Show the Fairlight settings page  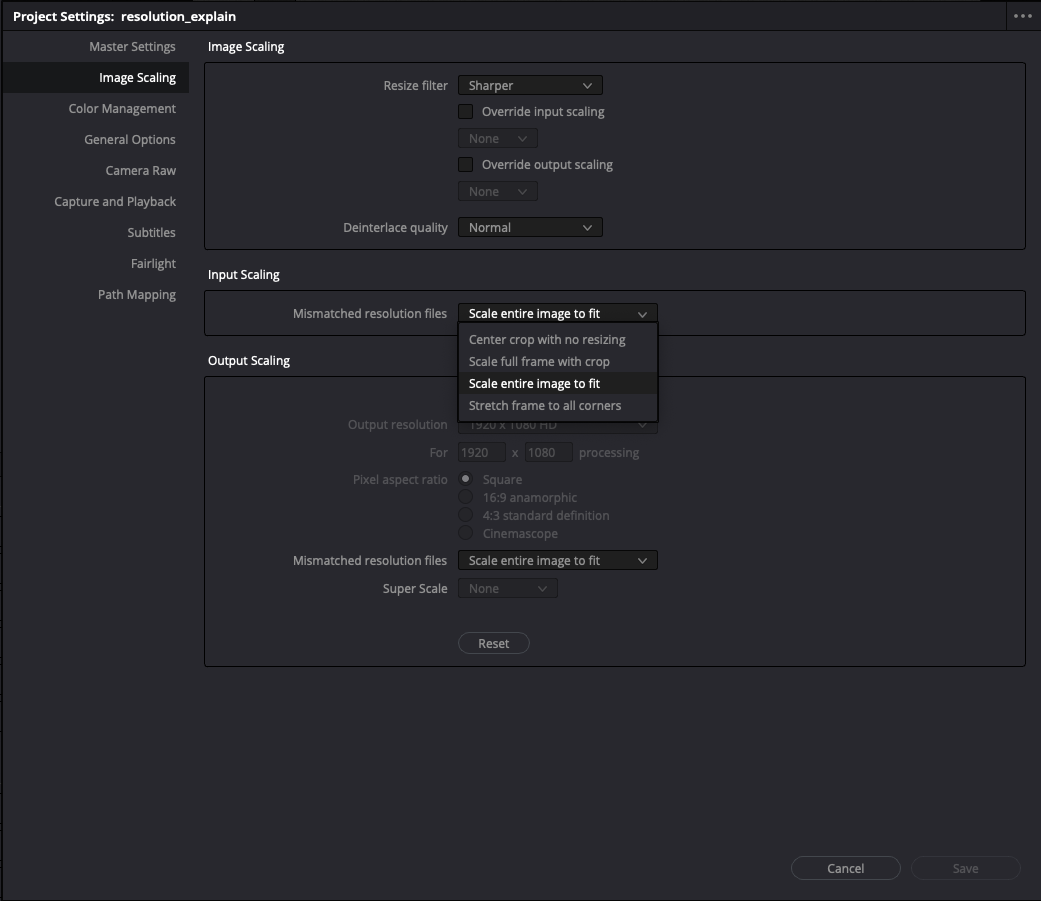click(x=153, y=264)
